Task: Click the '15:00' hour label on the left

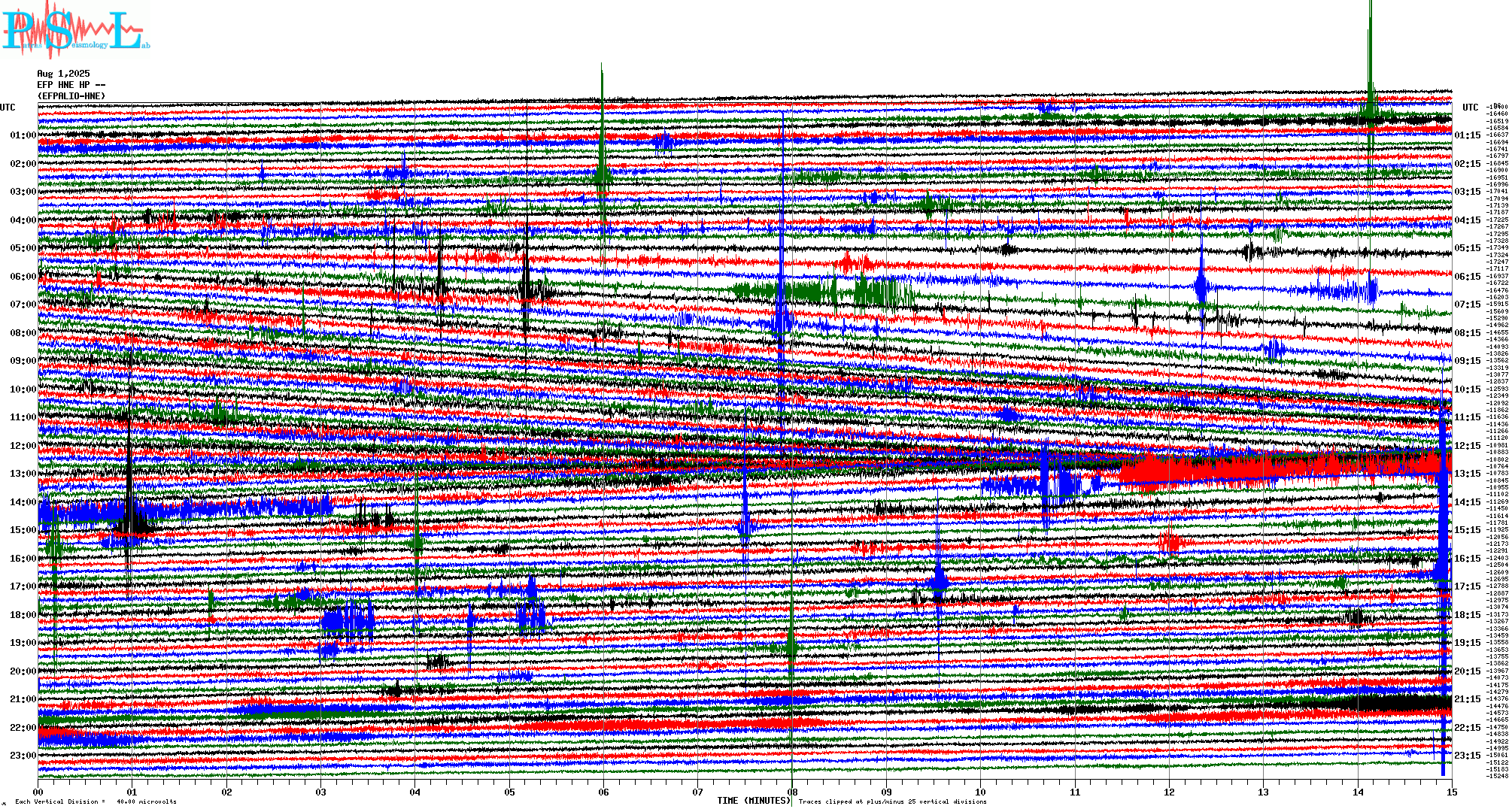Action: tap(23, 530)
